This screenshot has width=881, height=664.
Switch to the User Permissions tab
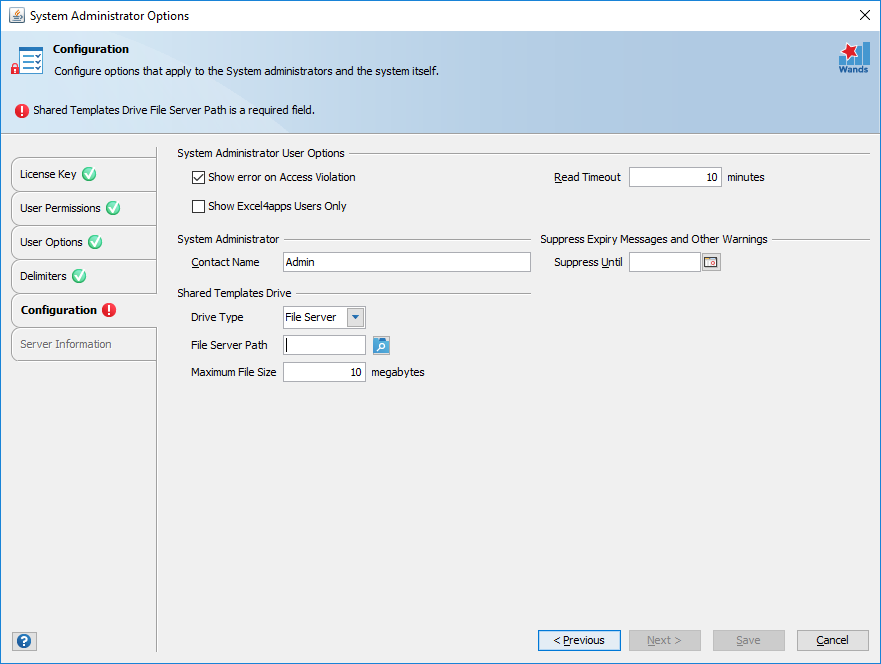[x=84, y=208]
